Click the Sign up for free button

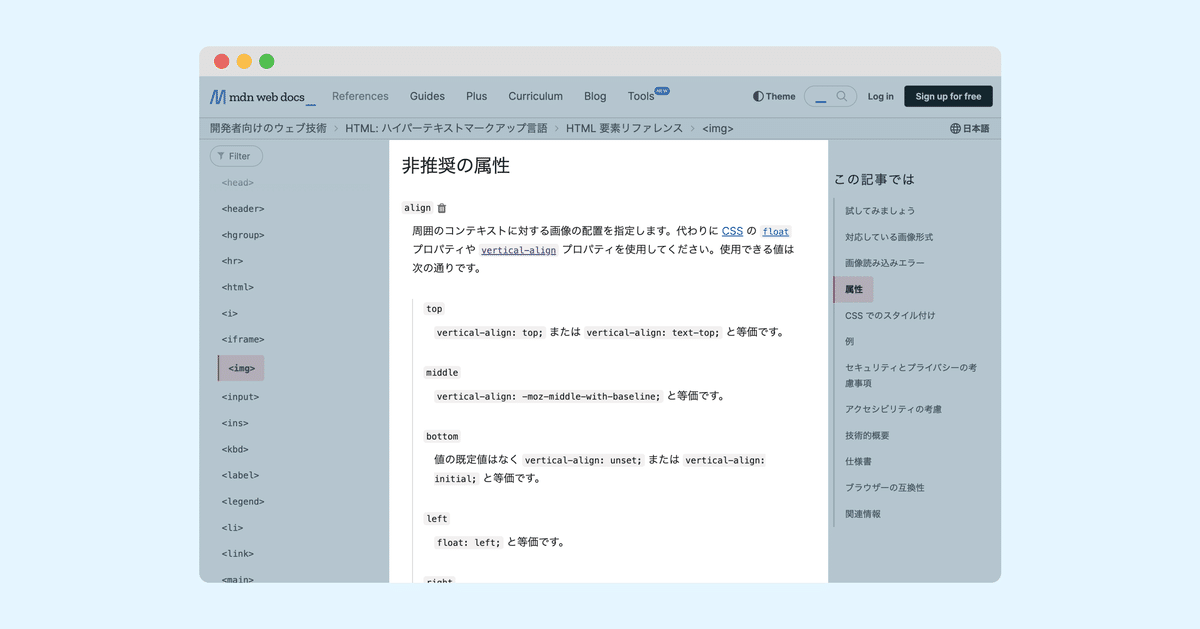pyautogui.click(x=948, y=96)
